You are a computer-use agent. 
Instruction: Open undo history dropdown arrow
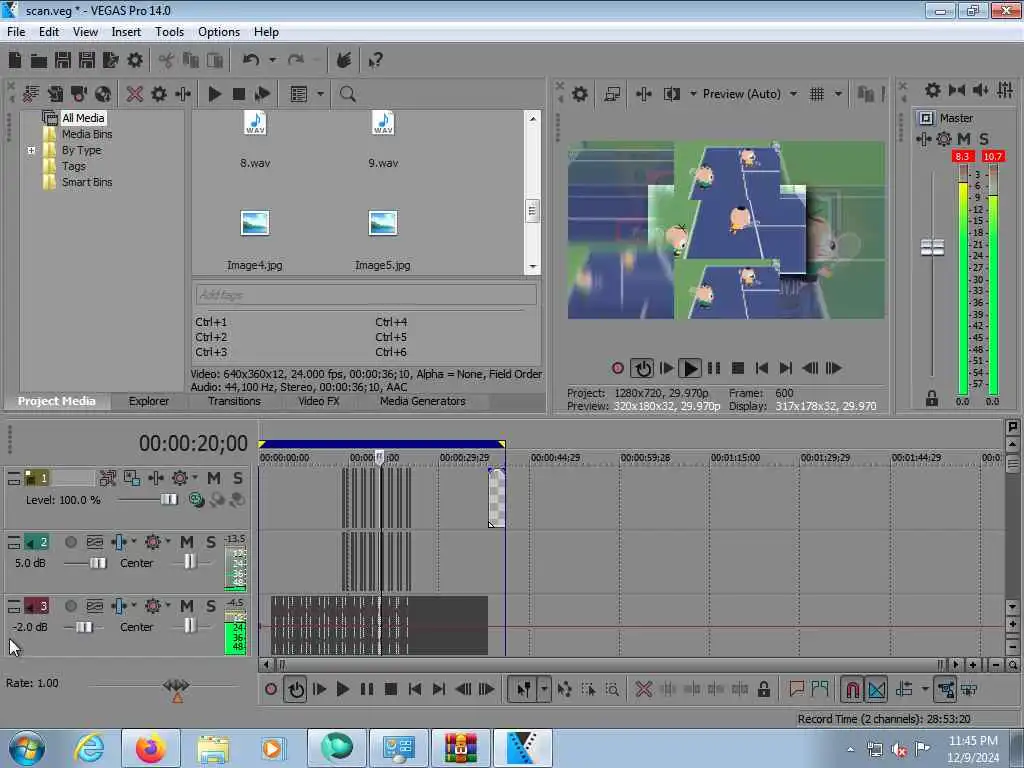(x=272, y=61)
